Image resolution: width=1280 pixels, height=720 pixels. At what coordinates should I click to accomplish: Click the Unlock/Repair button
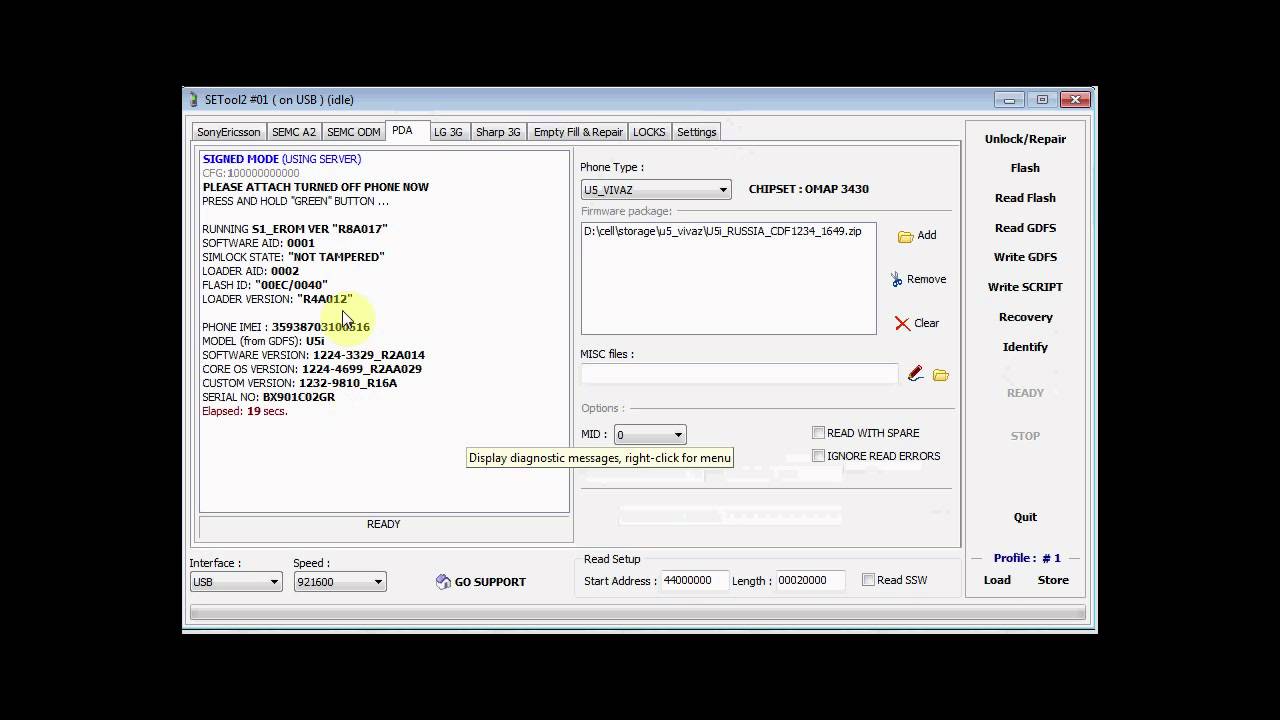tap(1025, 139)
